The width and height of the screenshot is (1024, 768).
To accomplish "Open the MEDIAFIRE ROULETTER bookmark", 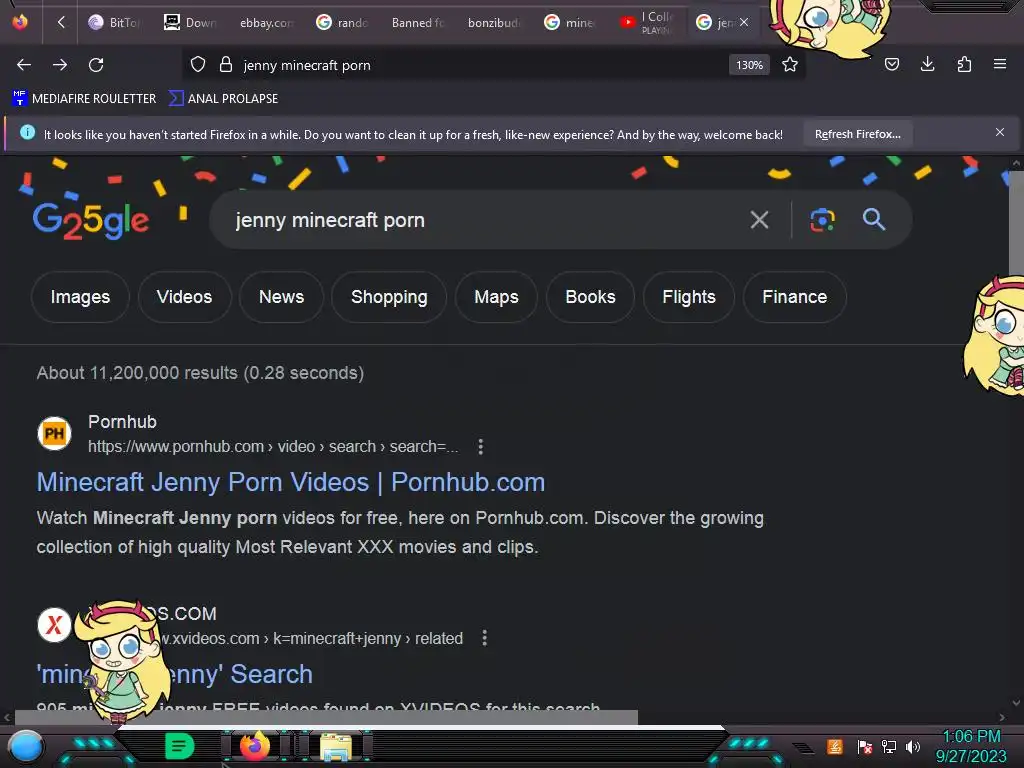I will point(84,99).
